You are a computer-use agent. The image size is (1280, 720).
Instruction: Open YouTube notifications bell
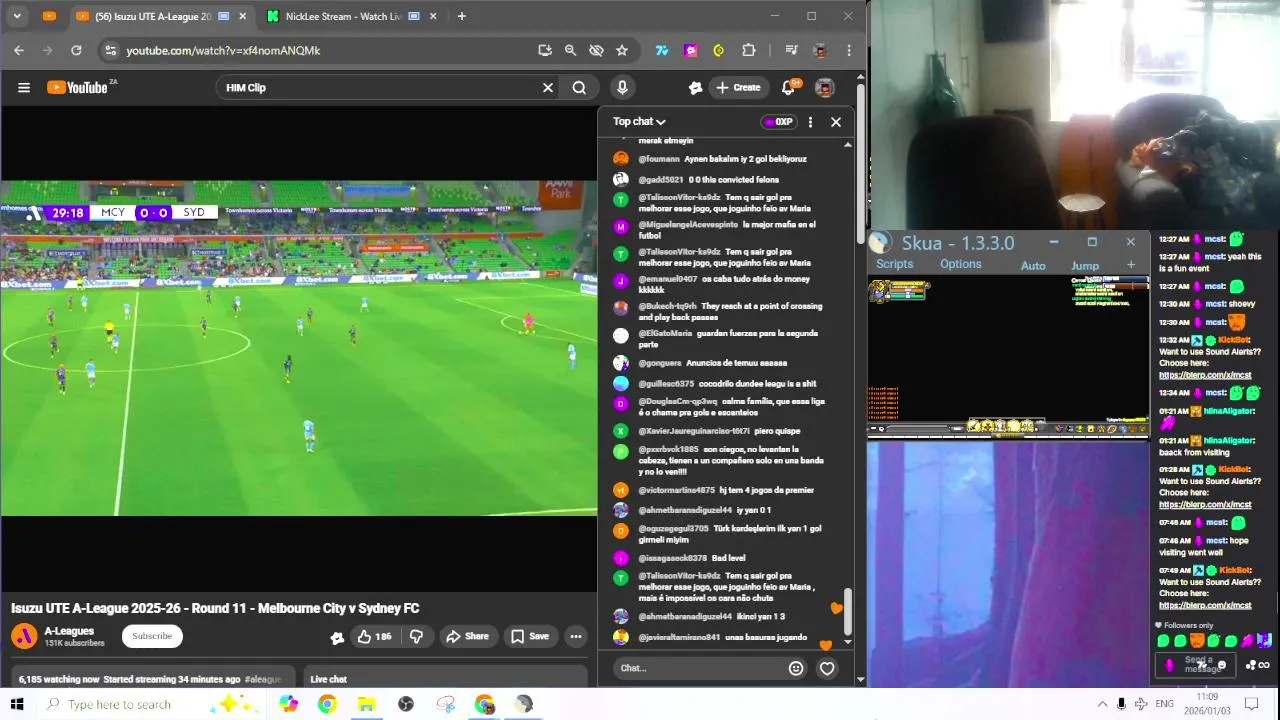click(788, 88)
